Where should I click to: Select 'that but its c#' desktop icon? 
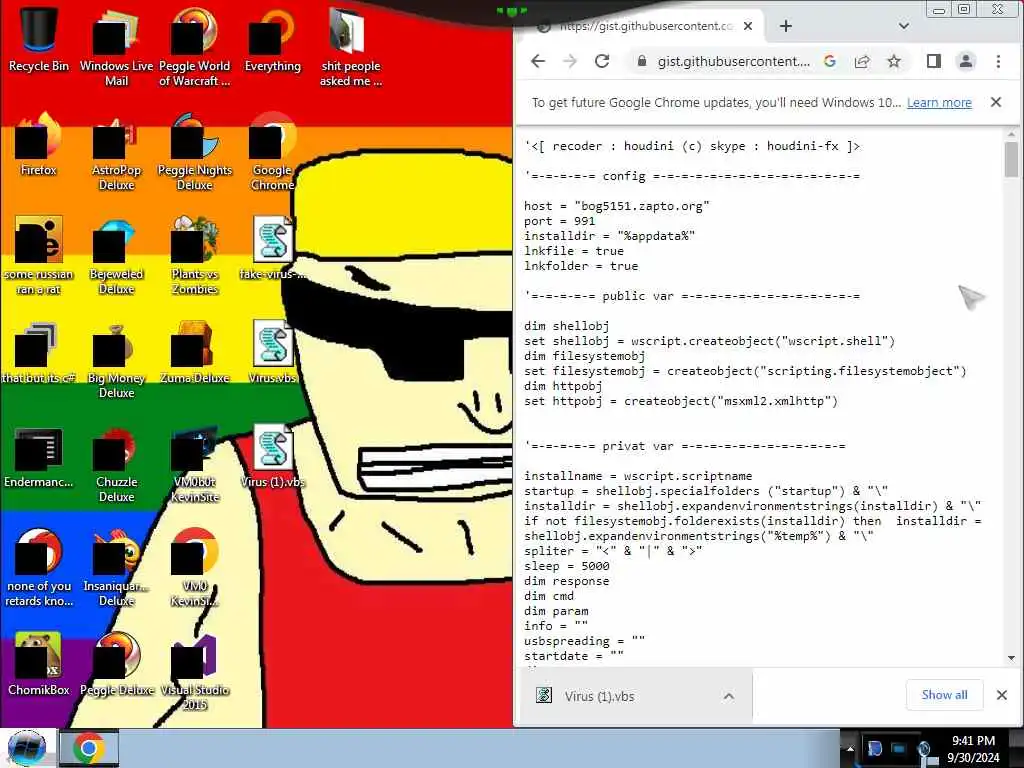point(39,353)
